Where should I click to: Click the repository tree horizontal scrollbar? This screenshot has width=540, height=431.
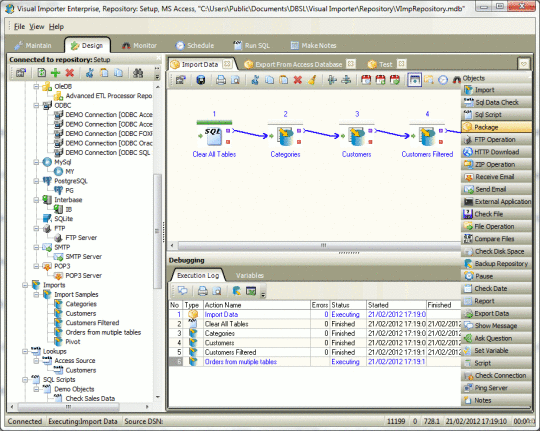pos(69,407)
